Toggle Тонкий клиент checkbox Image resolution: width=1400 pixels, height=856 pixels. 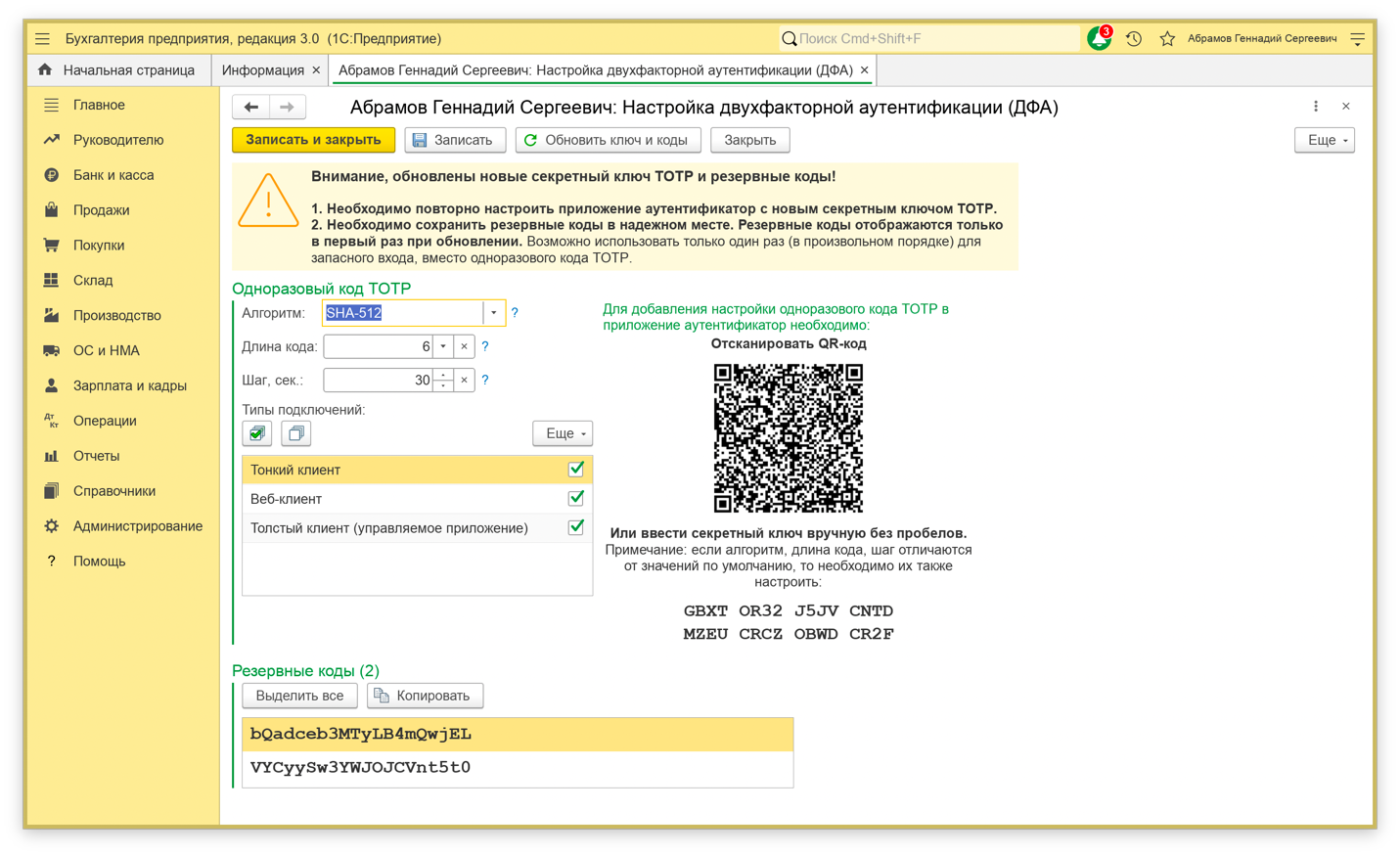576,470
